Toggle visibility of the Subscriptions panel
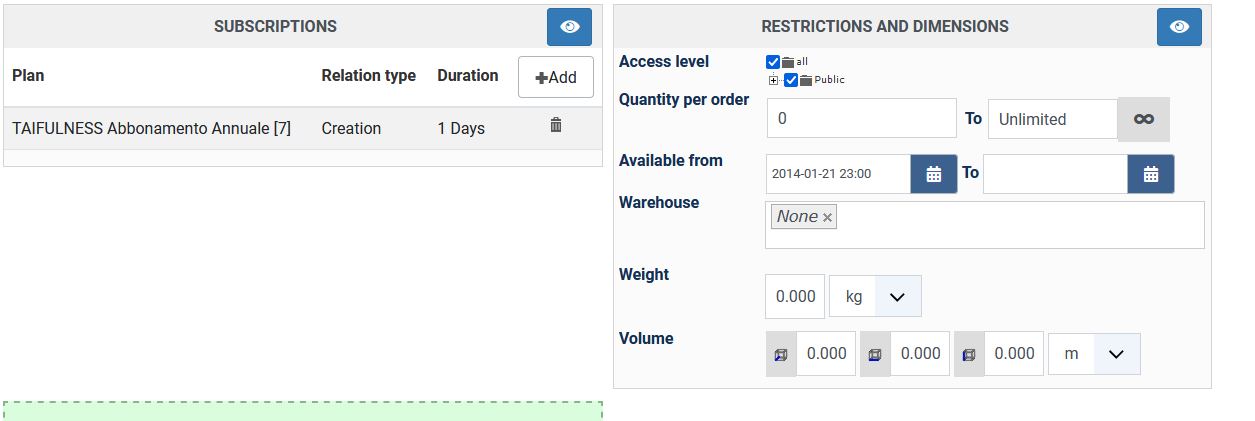 tap(569, 27)
